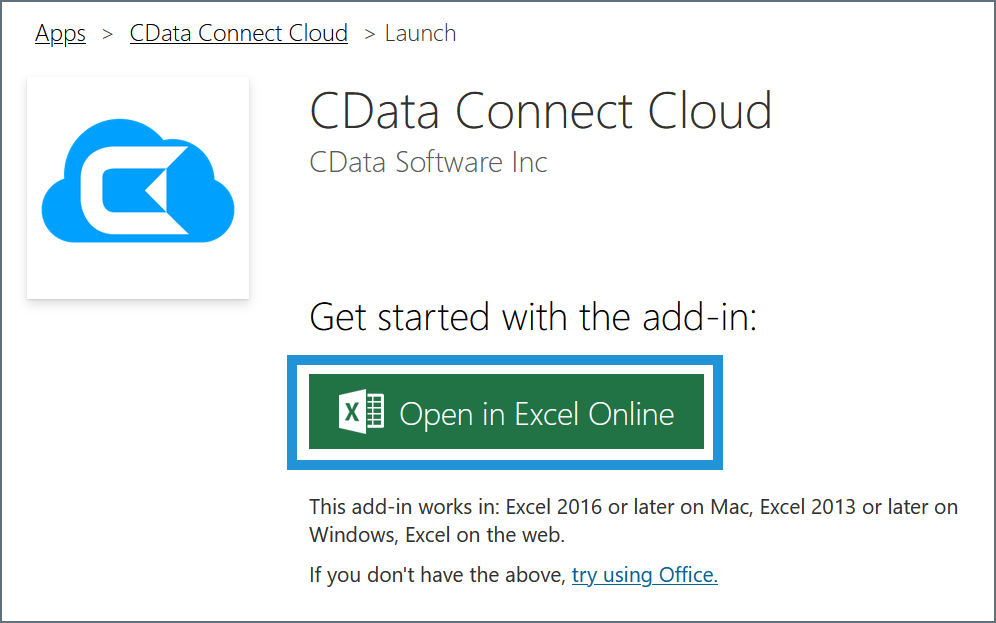Click the CData Software Inc publisher name

[x=428, y=162]
